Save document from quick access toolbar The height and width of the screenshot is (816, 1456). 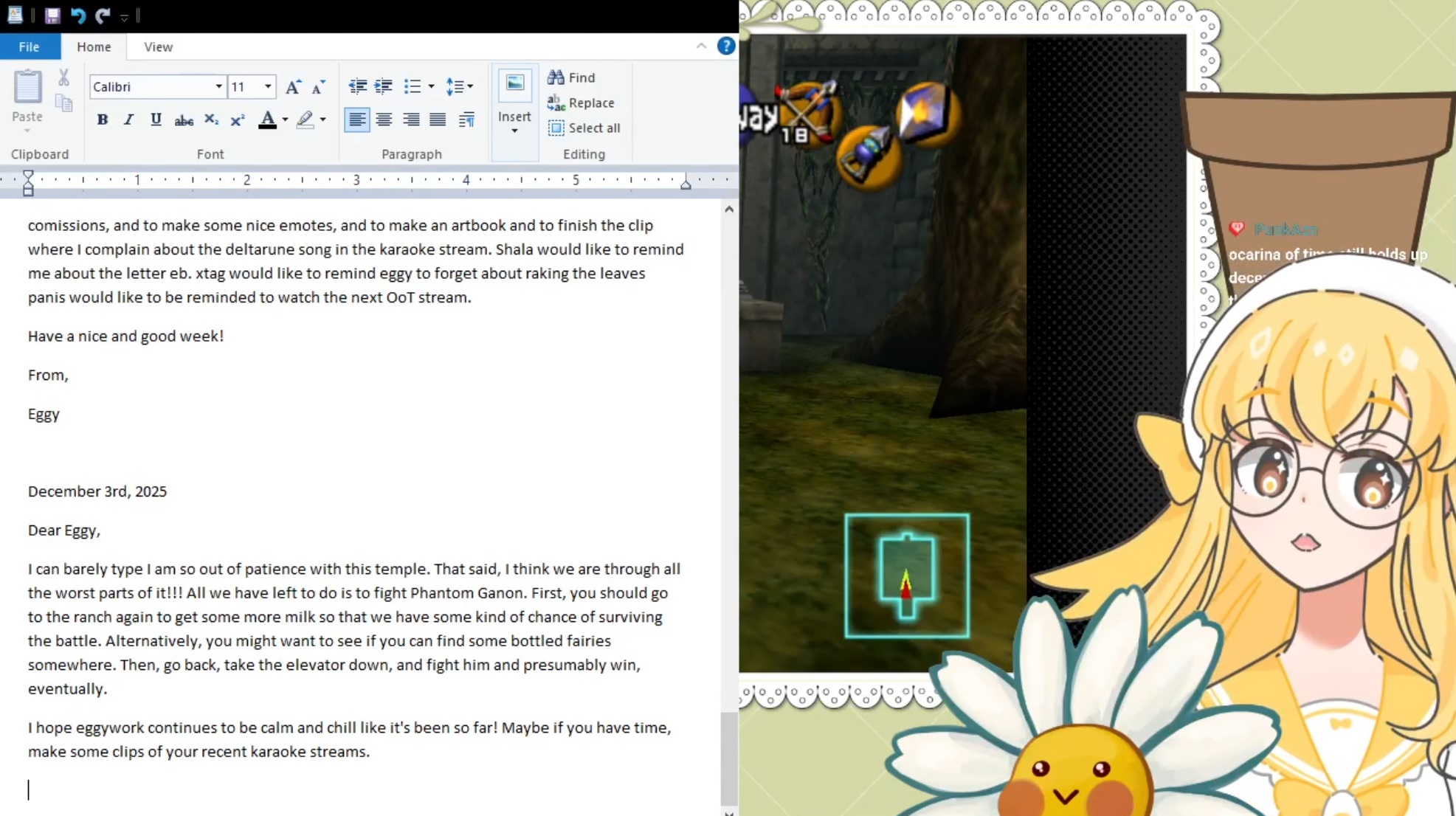click(x=52, y=15)
